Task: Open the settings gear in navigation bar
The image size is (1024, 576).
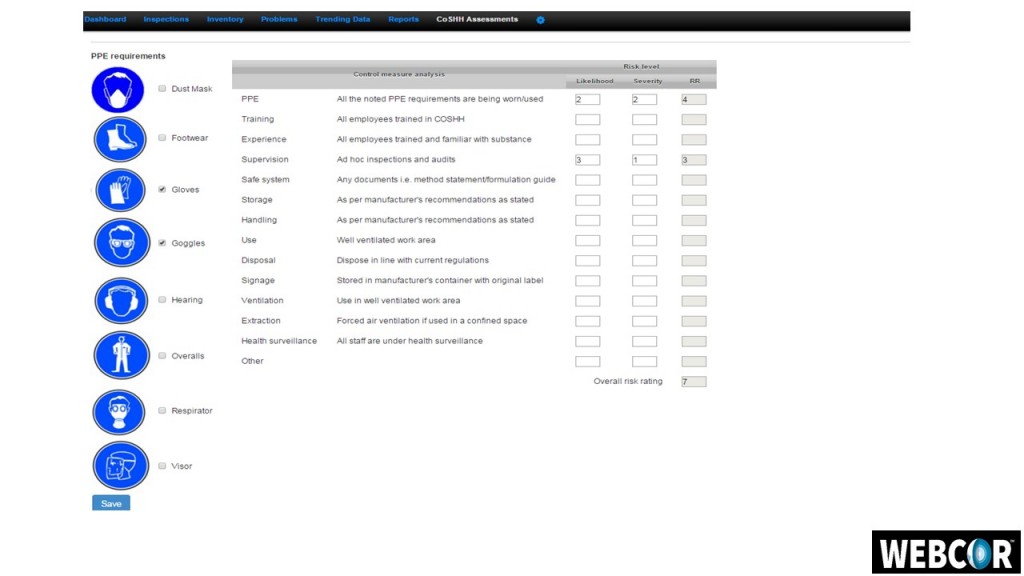Action: tap(541, 20)
